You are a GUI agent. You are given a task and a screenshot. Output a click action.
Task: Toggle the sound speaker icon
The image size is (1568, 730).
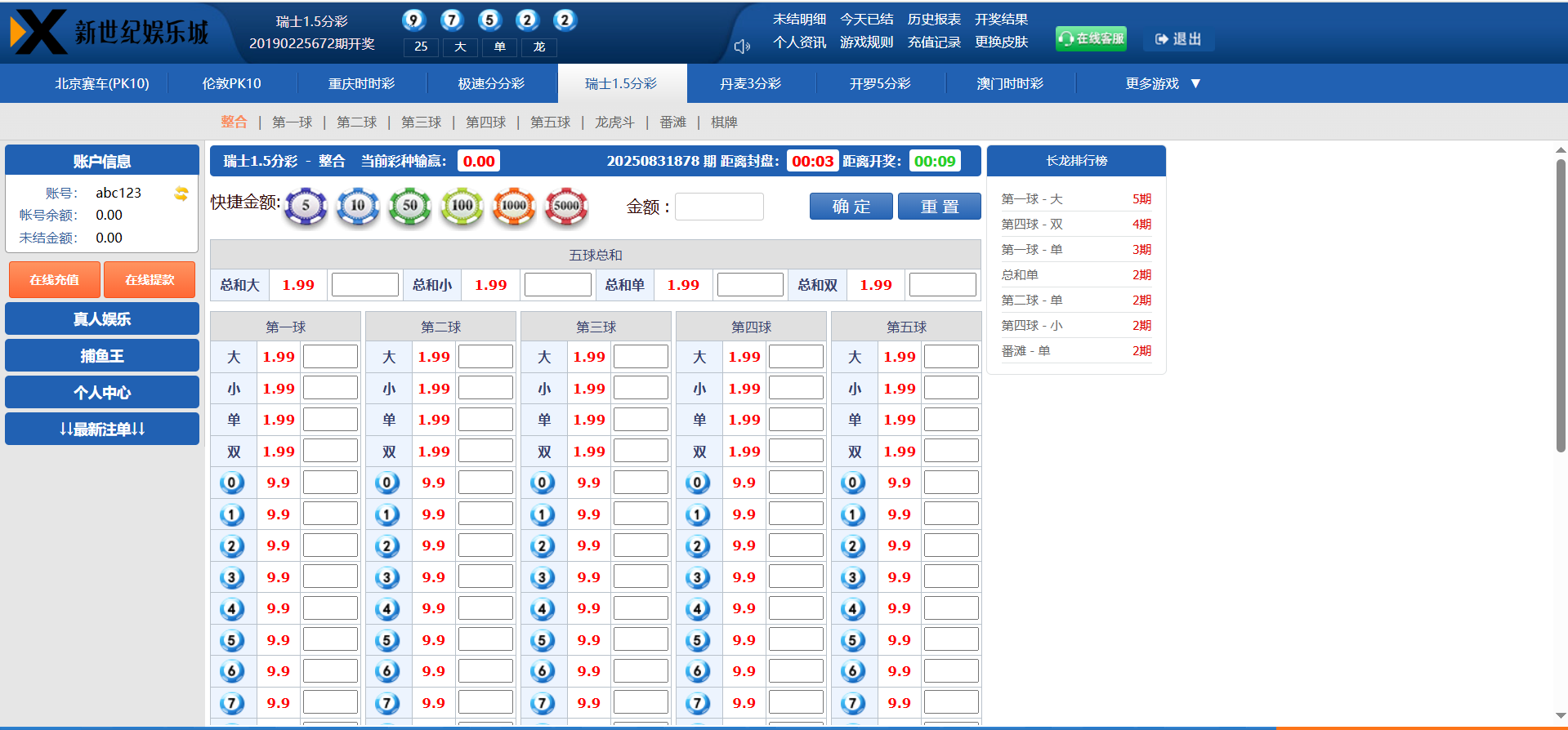742,47
